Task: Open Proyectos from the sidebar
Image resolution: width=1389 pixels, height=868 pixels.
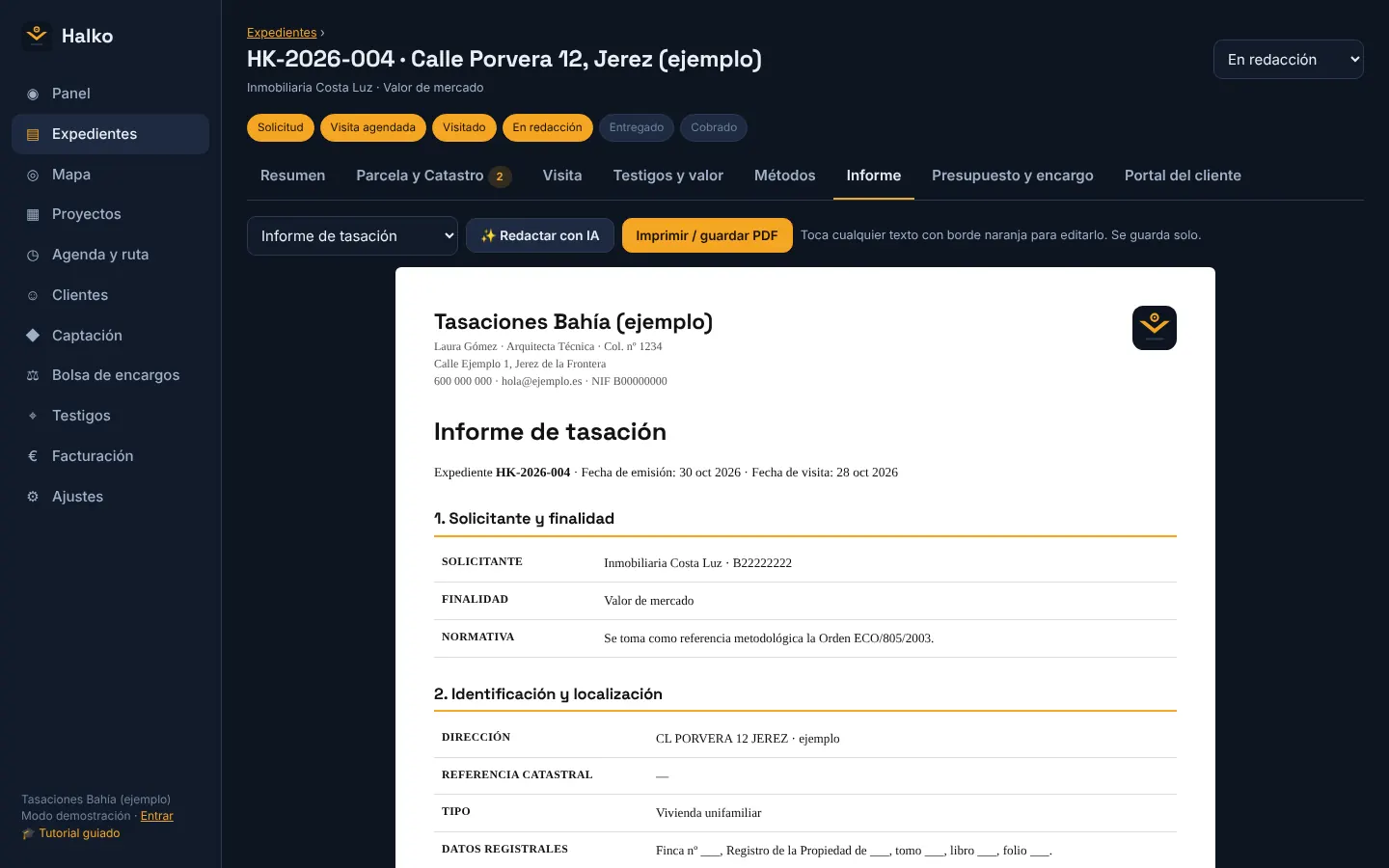Action: coord(110,214)
